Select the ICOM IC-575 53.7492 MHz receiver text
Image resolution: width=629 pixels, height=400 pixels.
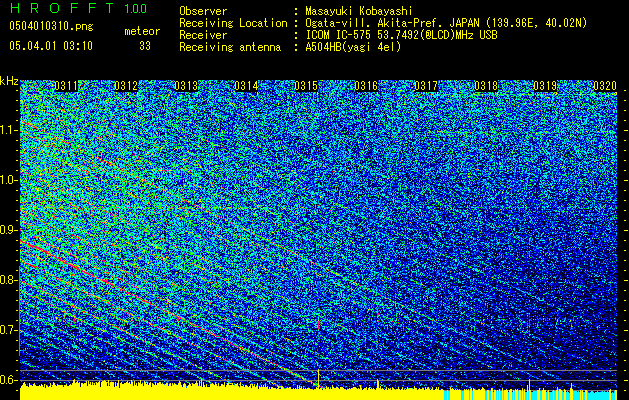pos(401,35)
